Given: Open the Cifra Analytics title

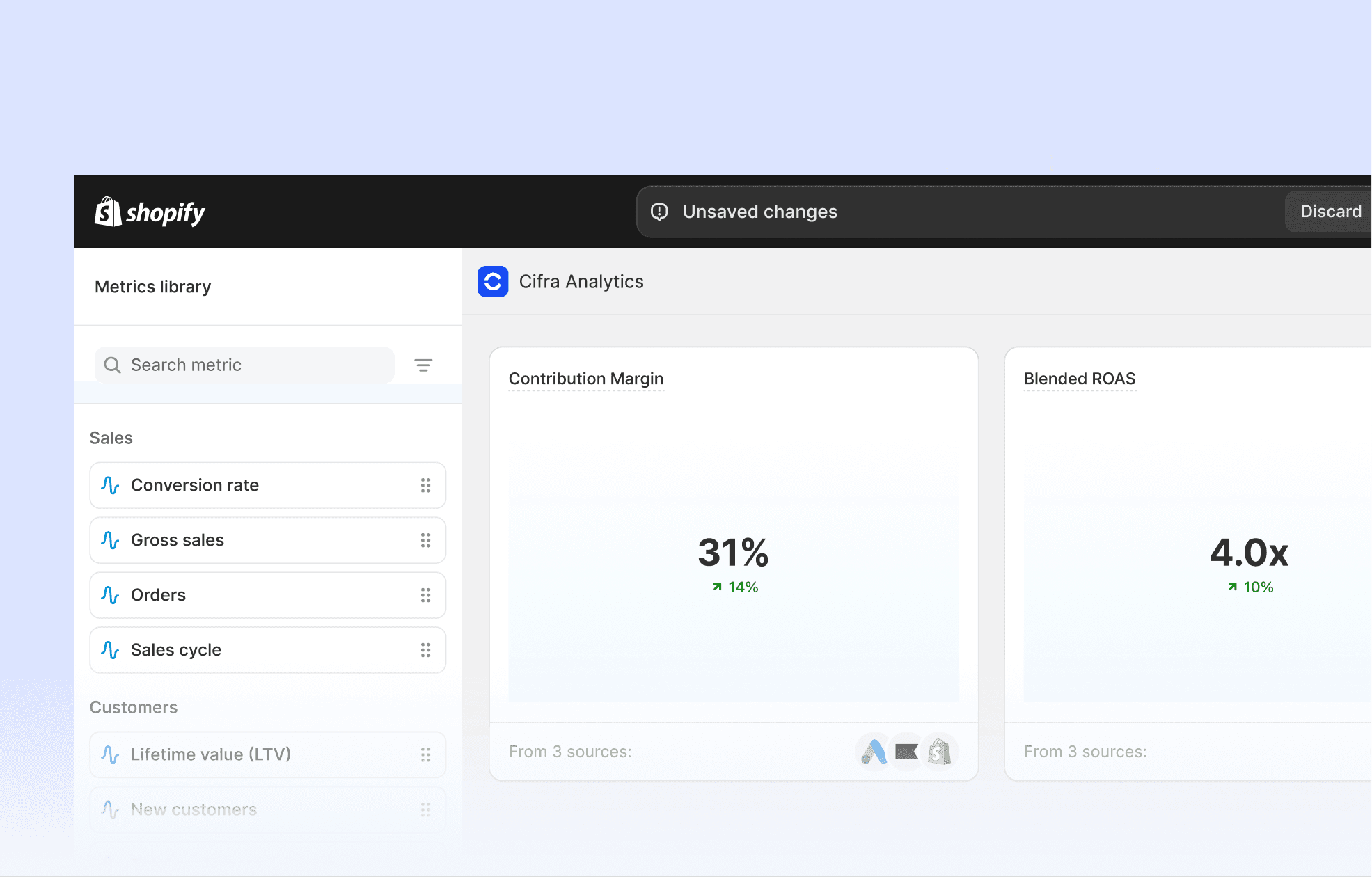Looking at the screenshot, I should [581, 281].
